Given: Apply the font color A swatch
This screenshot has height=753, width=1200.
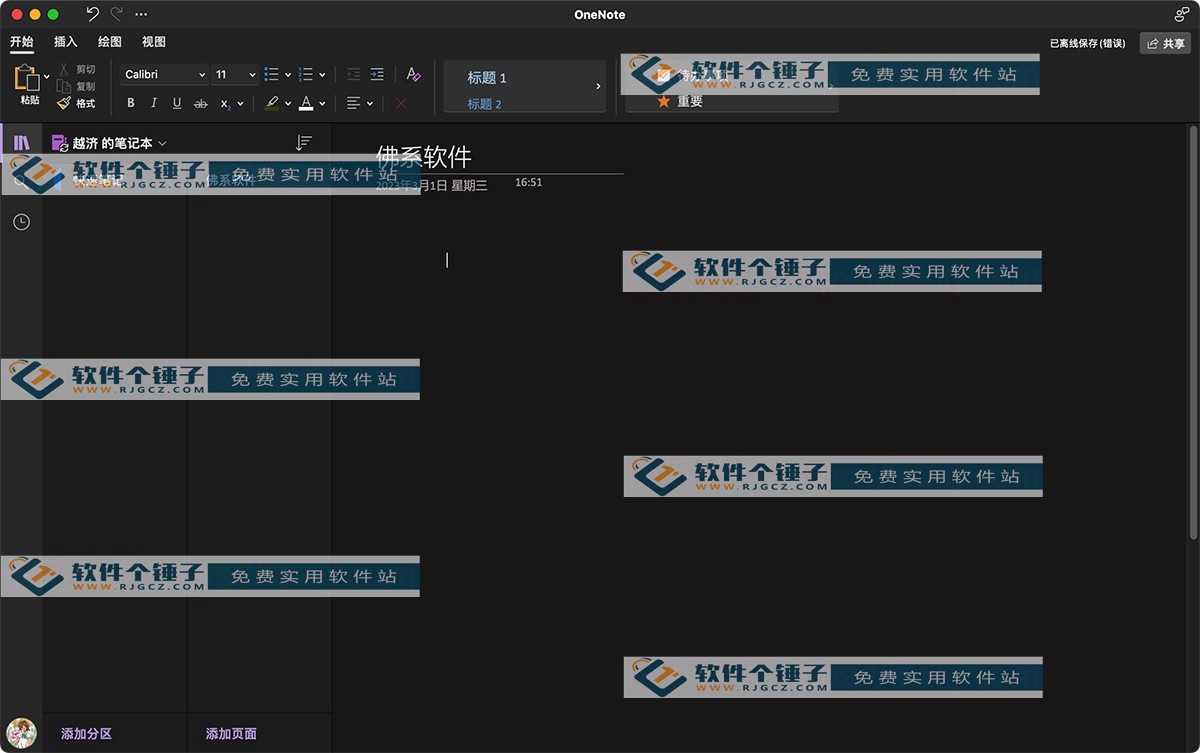Looking at the screenshot, I should pos(306,103).
